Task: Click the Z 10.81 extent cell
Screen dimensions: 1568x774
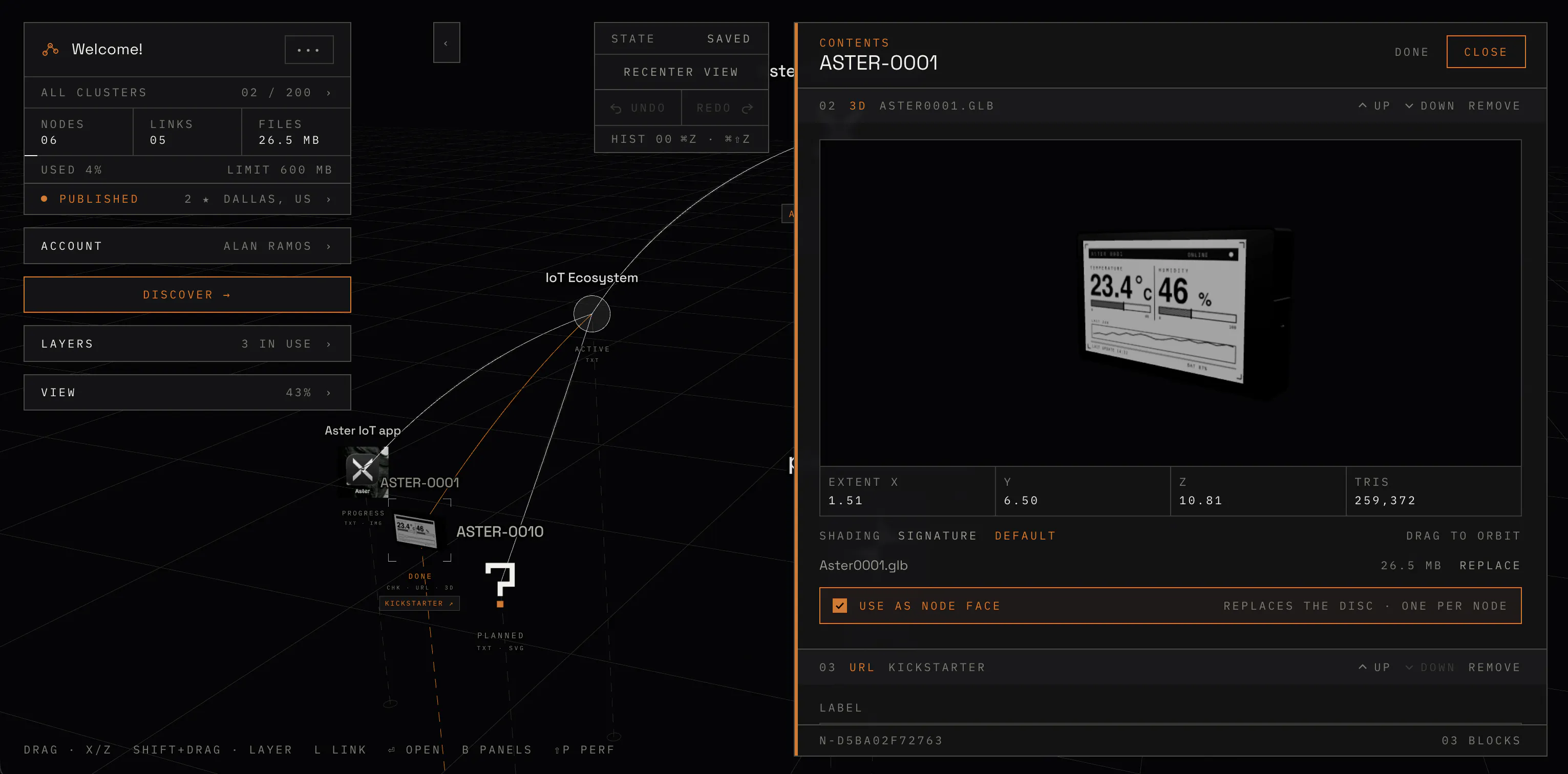Action: 1258,491
